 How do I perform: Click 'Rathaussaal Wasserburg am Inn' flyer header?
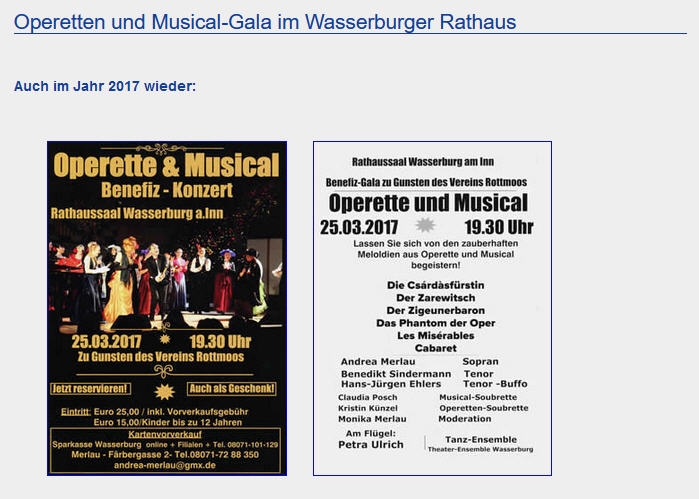tap(423, 161)
